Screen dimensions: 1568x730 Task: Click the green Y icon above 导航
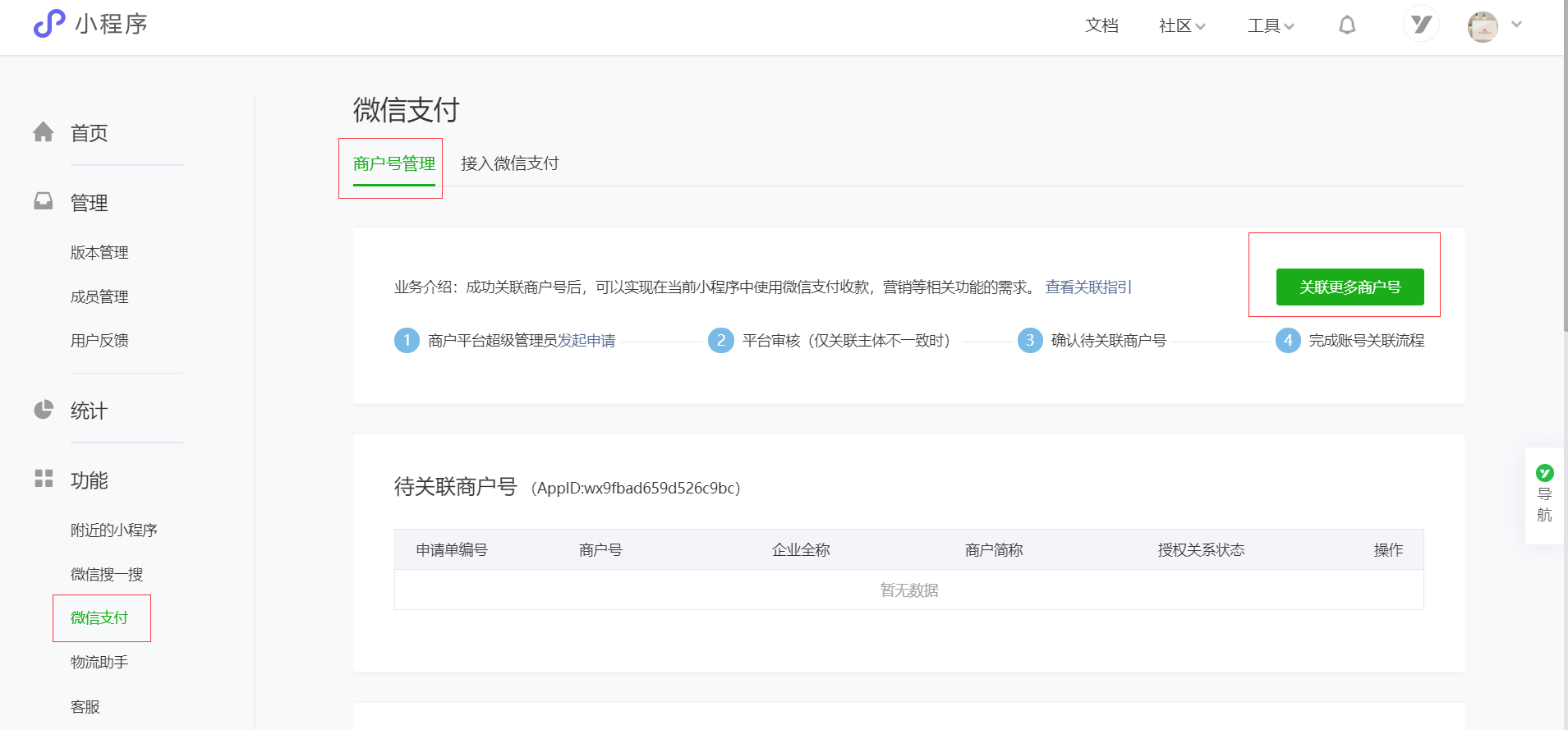tap(1545, 473)
